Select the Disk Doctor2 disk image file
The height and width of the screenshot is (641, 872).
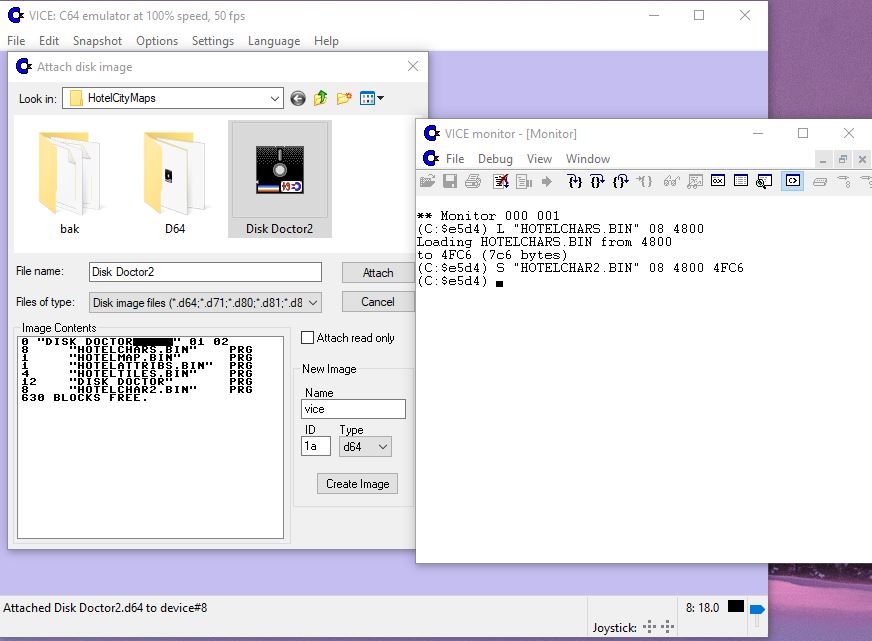click(280, 179)
